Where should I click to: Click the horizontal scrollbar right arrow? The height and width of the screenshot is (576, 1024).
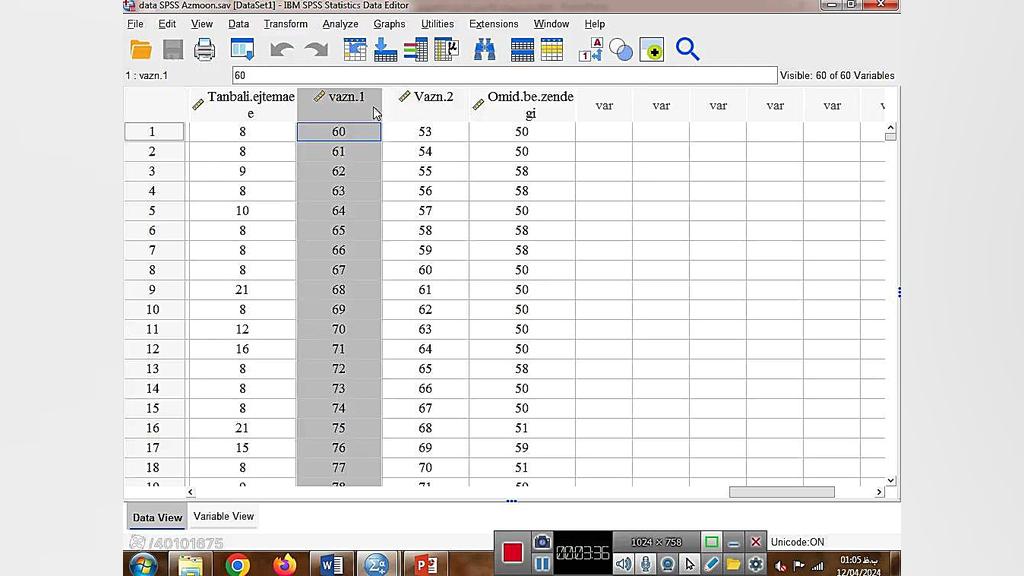[879, 492]
